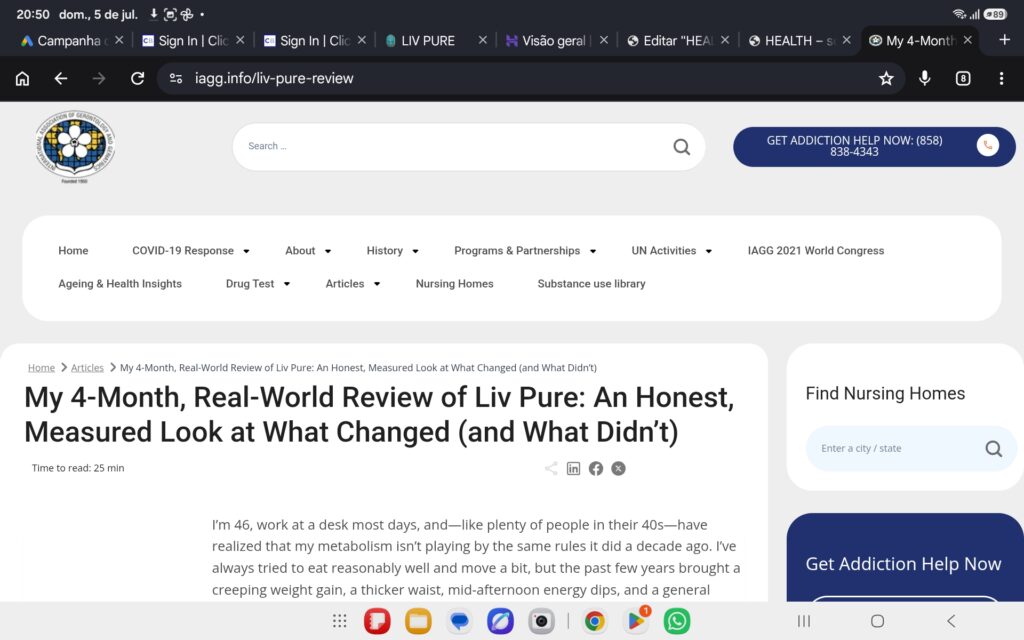This screenshot has width=1024, height=640.
Task: Click the nursing homes search magnifier icon
Action: [993, 449]
